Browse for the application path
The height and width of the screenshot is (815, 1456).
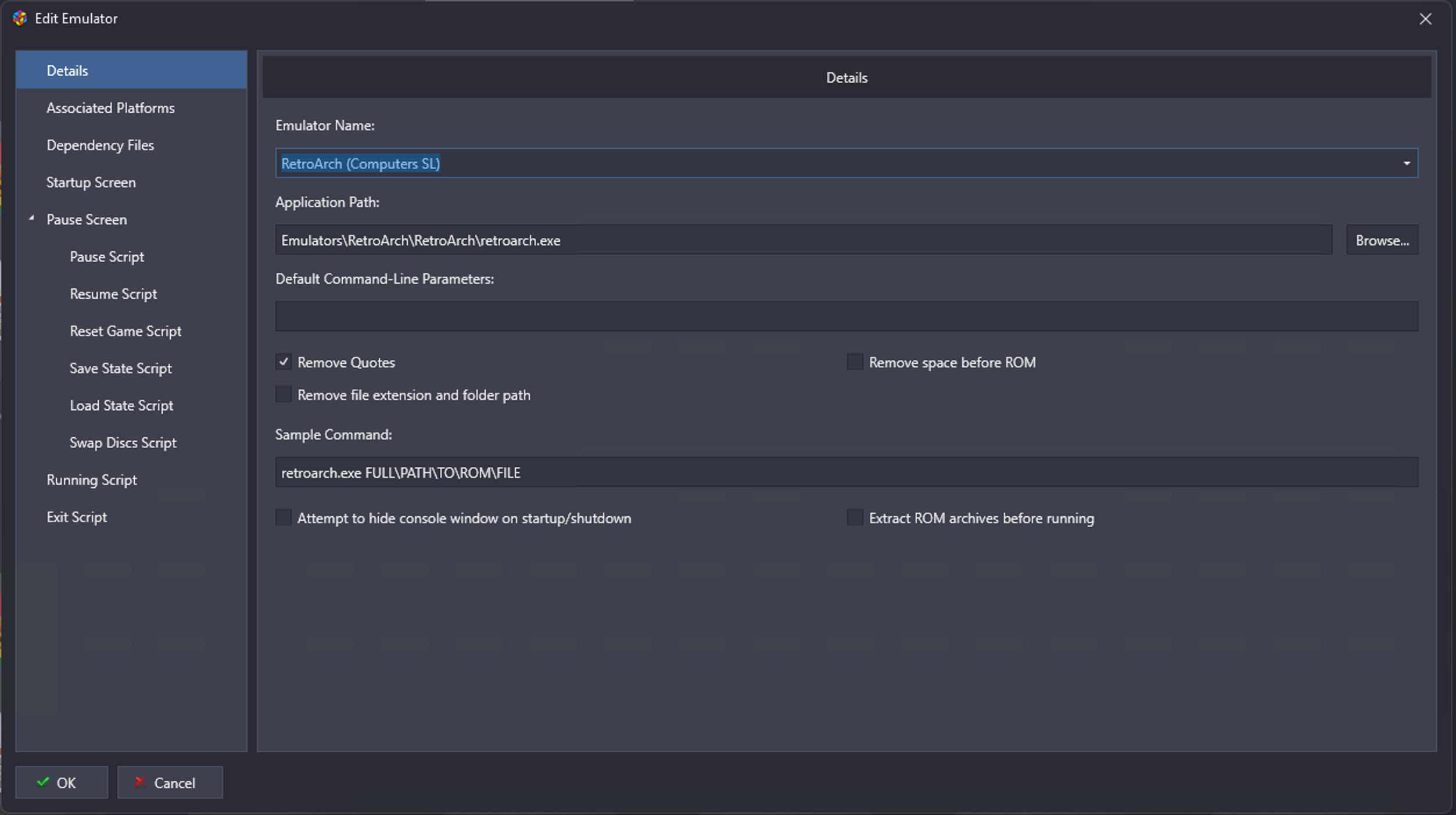1382,240
